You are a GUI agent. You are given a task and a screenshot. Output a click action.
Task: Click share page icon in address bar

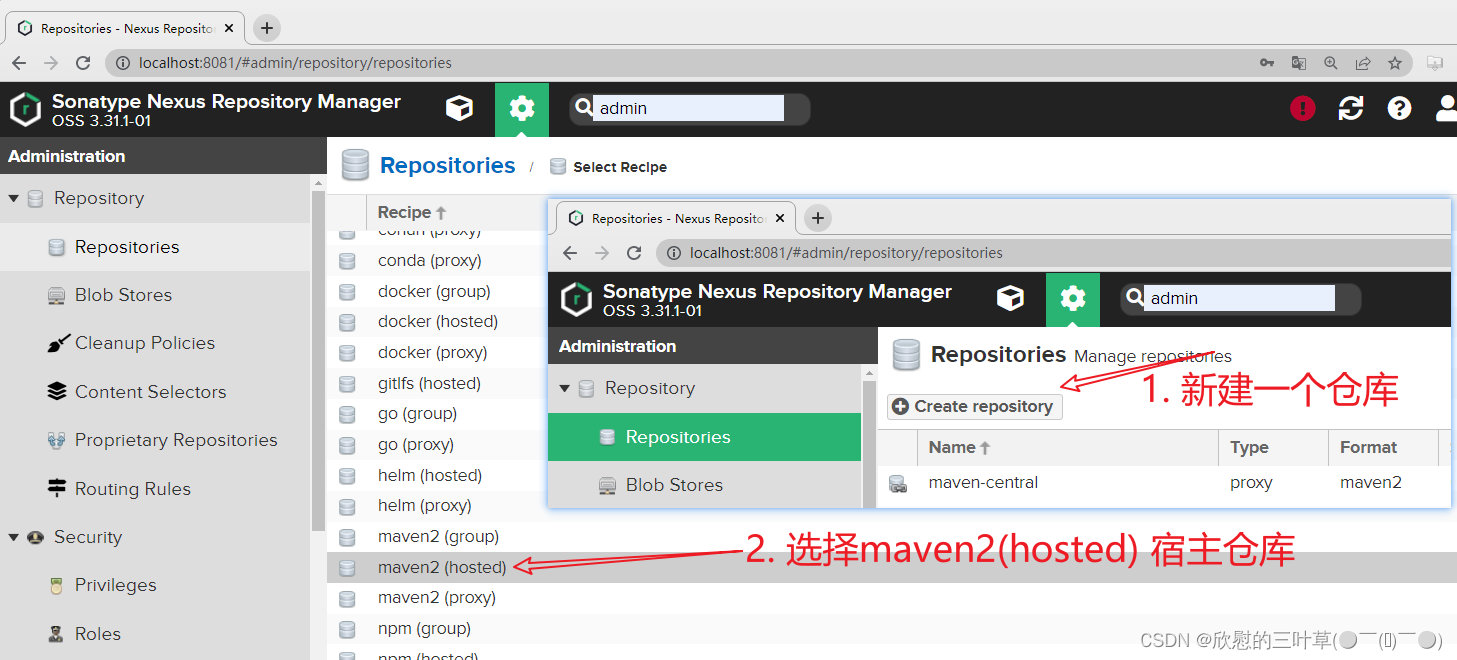[x=1362, y=63]
